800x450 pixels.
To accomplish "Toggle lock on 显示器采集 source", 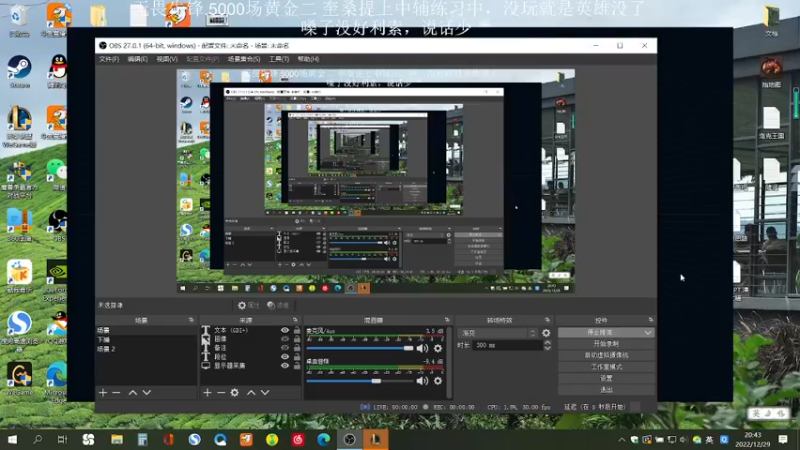I will [297, 365].
